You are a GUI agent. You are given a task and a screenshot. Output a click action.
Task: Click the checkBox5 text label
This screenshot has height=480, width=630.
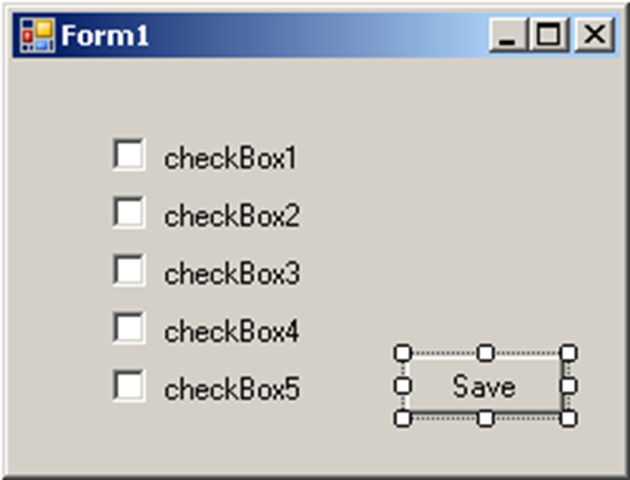click(x=231, y=389)
